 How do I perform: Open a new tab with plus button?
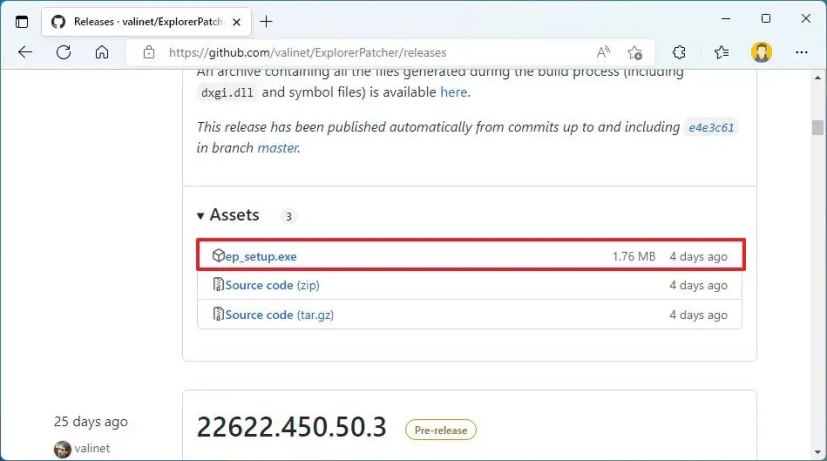tap(266, 22)
